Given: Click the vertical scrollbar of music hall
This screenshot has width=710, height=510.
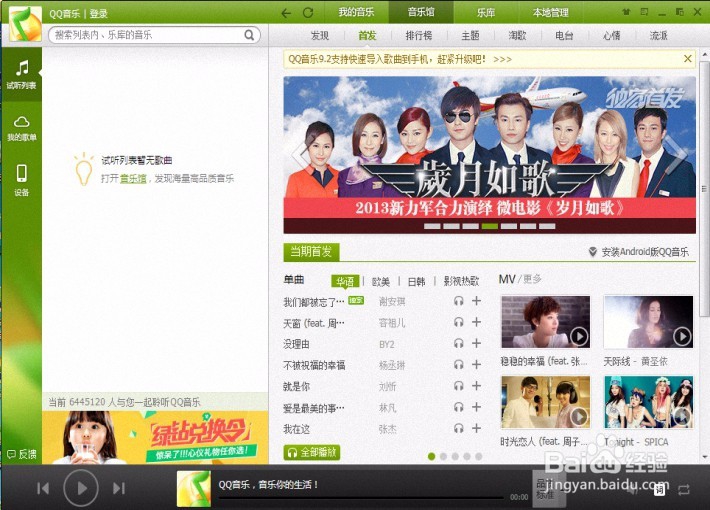Looking at the screenshot, I should 704,189.
